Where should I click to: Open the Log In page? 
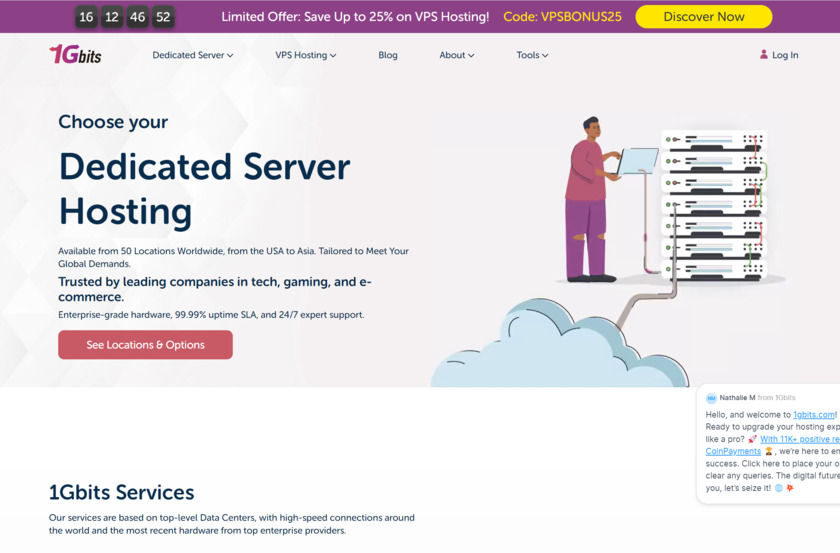pos(785,55)
